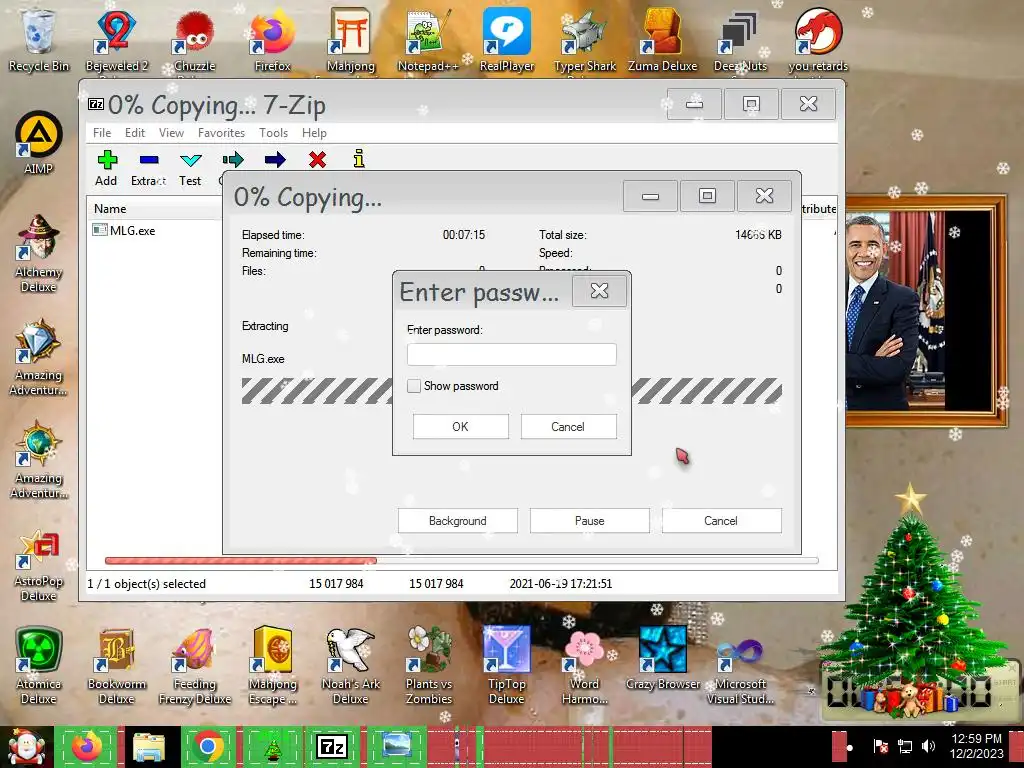Select the Chuzzle desktop icon
1024x768 pixels.
195,39
